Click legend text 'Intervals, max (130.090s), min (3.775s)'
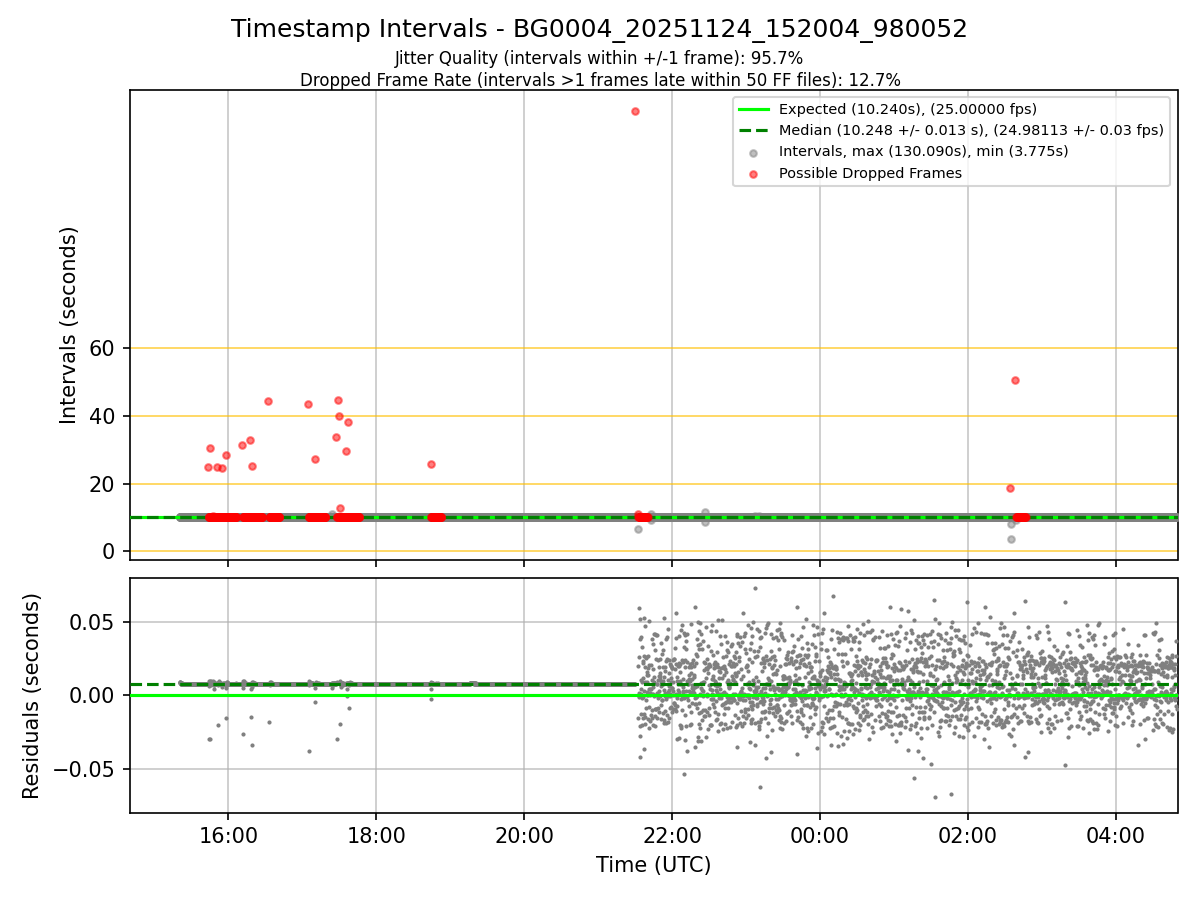Screen dimensions: 1200x900 click(x=924, y=152)
